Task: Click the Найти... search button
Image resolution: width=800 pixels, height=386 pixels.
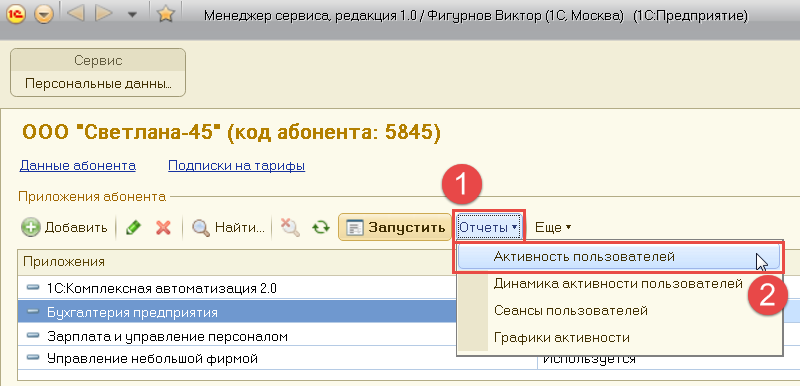Action: (x=228, y=227)
